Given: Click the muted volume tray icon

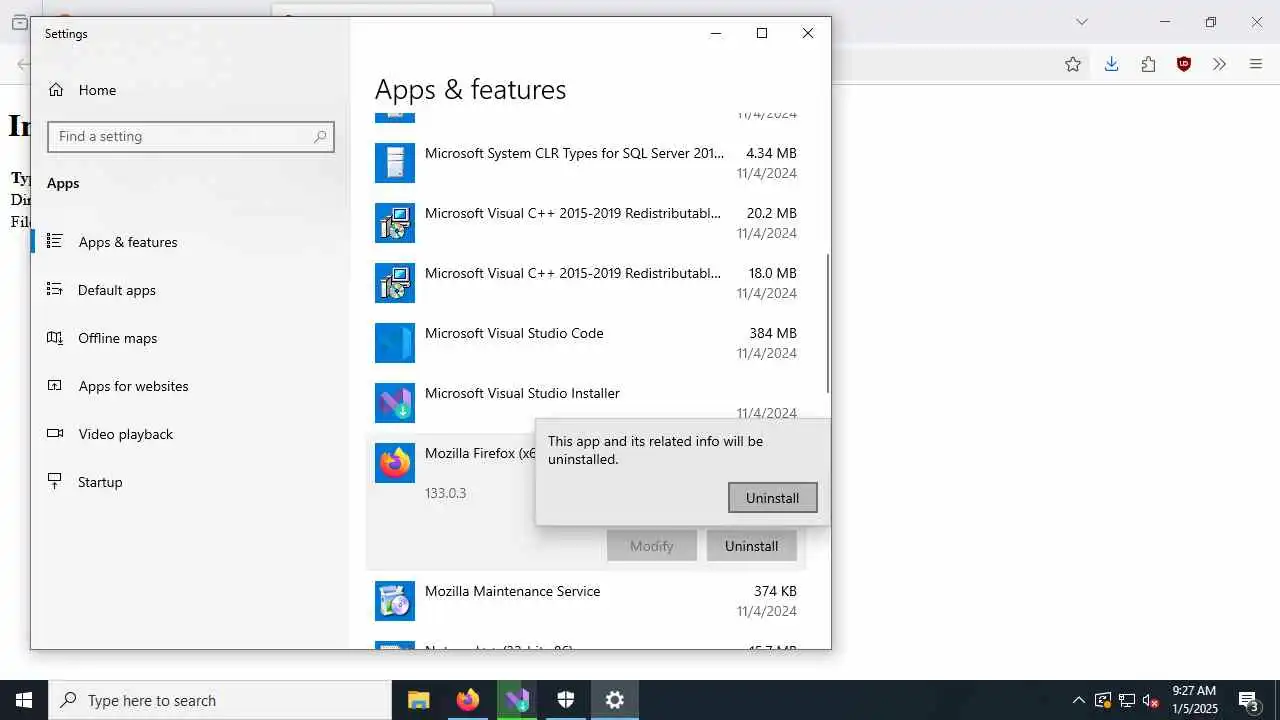Looking at the screenshot, I should pos(1151,700).
